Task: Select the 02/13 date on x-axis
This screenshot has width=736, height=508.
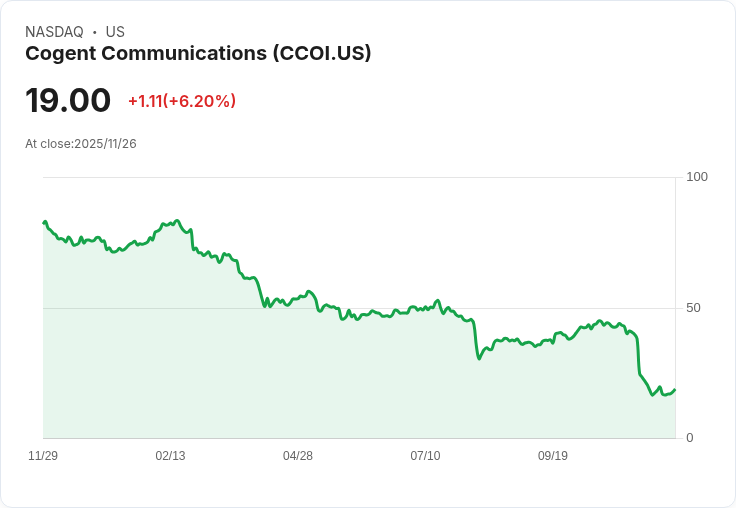Action: [170, 456]
